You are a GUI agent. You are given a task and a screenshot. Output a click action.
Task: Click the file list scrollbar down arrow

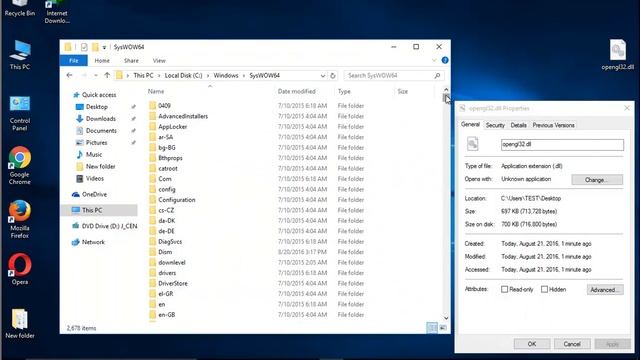point(446,318)
